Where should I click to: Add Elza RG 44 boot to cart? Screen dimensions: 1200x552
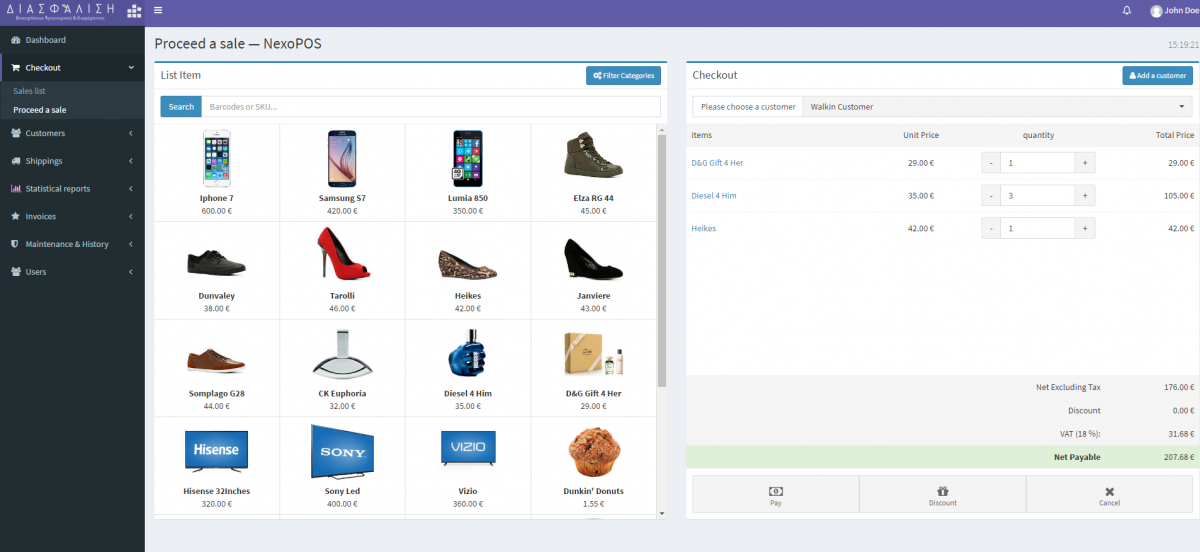tap(594, 157)
